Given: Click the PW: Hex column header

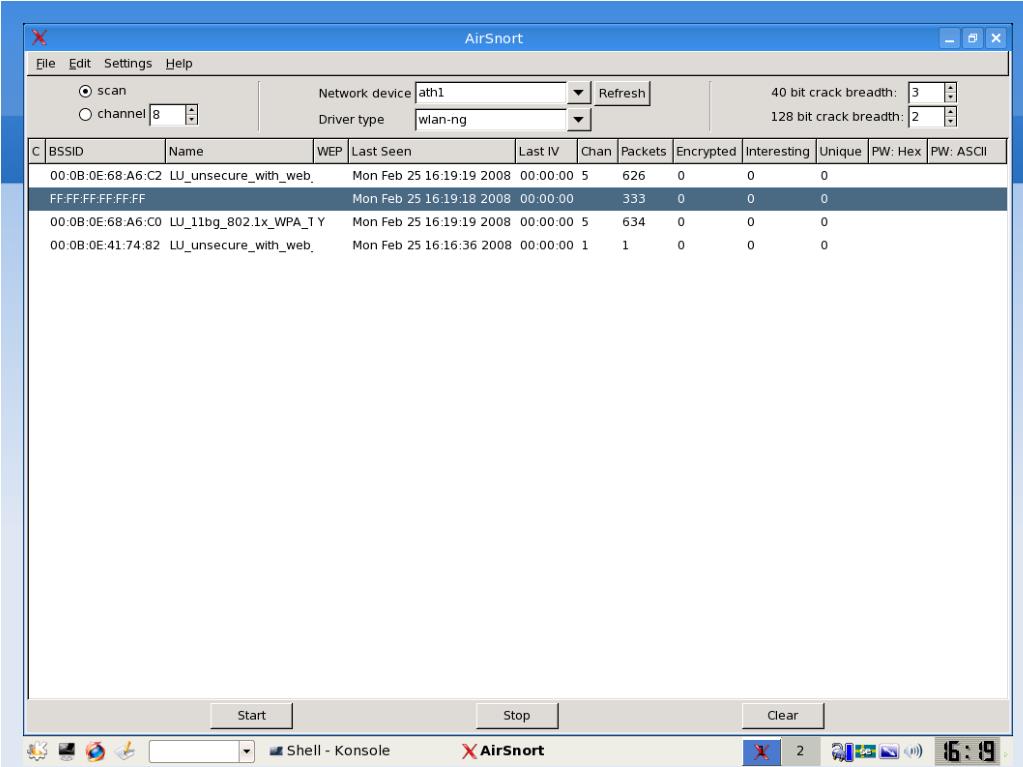Looking at the screenshot, I should [x=897, y=151].
